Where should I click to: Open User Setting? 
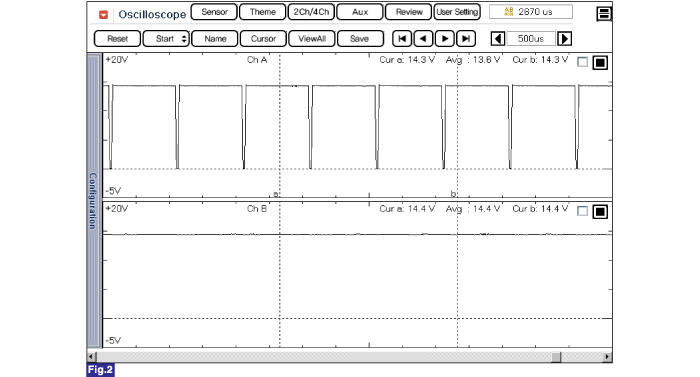tap(457, 12)
